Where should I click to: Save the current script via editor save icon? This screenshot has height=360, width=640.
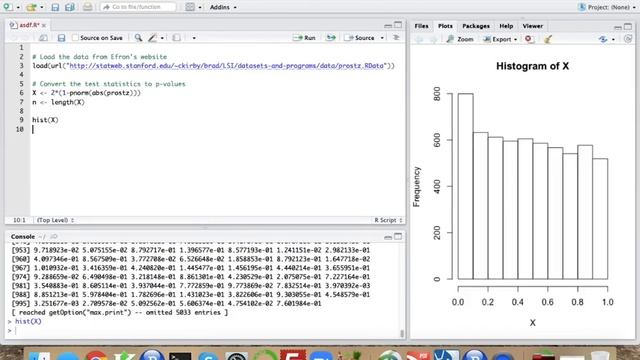click(61, 38)
